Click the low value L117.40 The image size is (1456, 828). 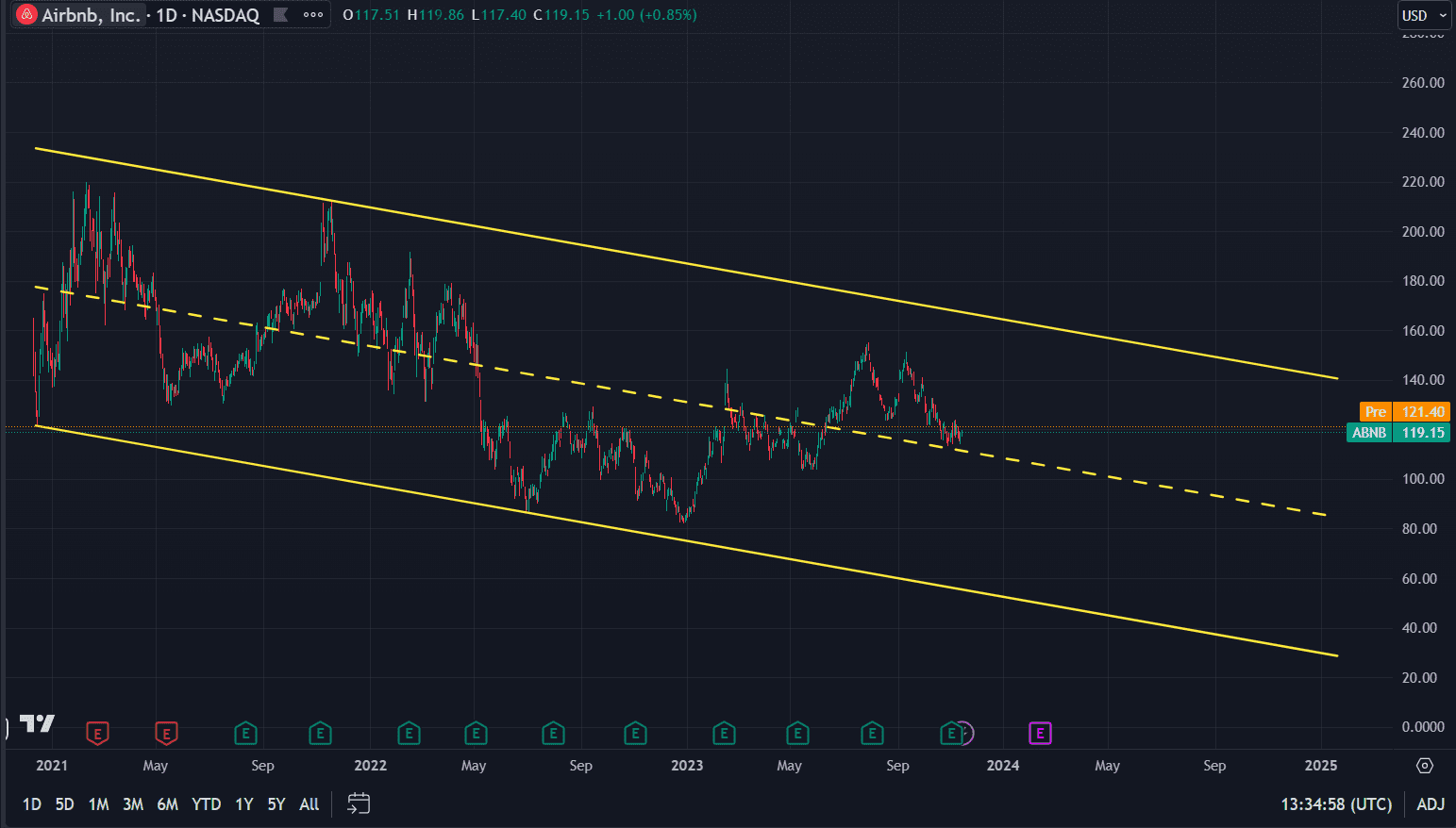pos(498,15)
